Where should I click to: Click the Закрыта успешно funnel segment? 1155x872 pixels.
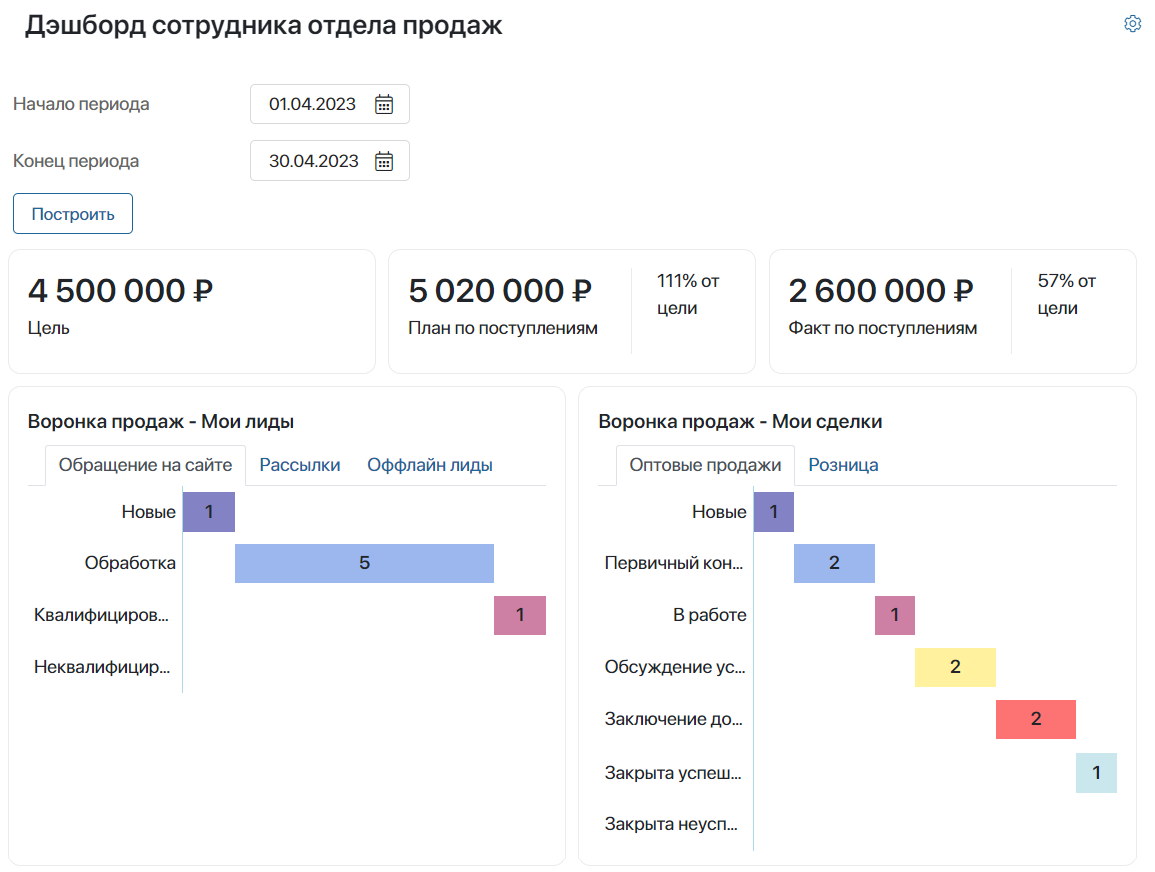click(x=1096, y=772)
